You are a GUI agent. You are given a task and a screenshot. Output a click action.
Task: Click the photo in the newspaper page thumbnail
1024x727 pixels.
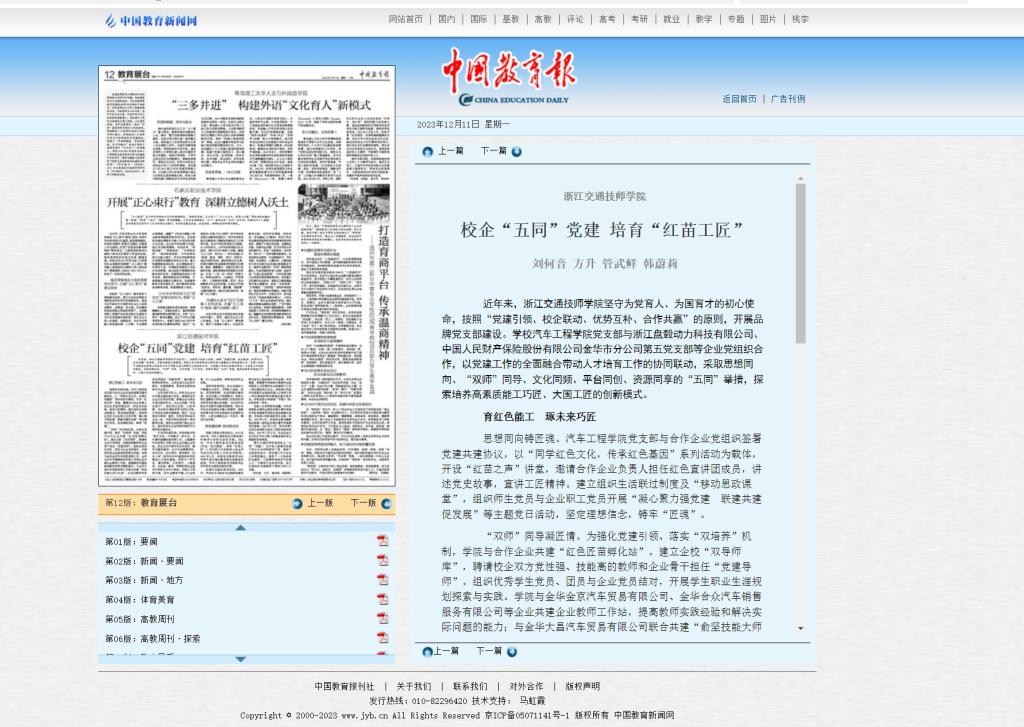click(x=344, y=204)
